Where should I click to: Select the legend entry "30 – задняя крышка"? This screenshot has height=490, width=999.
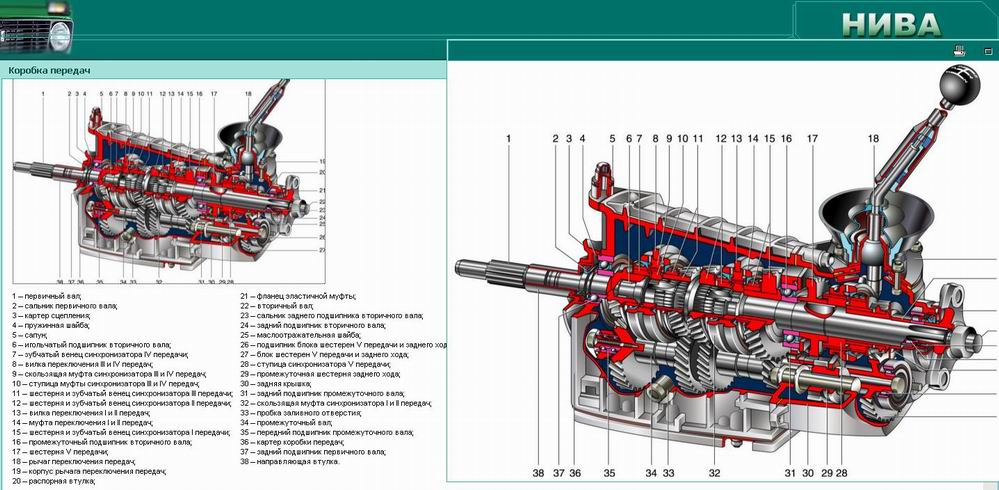click(276, 384)
